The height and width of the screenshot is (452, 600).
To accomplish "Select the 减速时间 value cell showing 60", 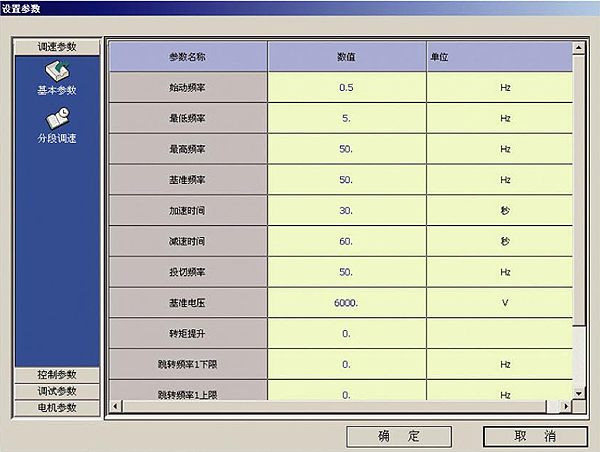I will 346,242.
